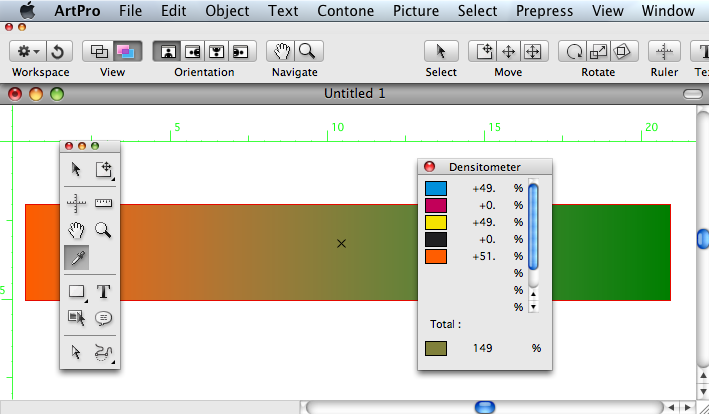Expand the freehand path tool flyout
The image size is (709, 414).
pyautogui.click(x=104, y=353)
